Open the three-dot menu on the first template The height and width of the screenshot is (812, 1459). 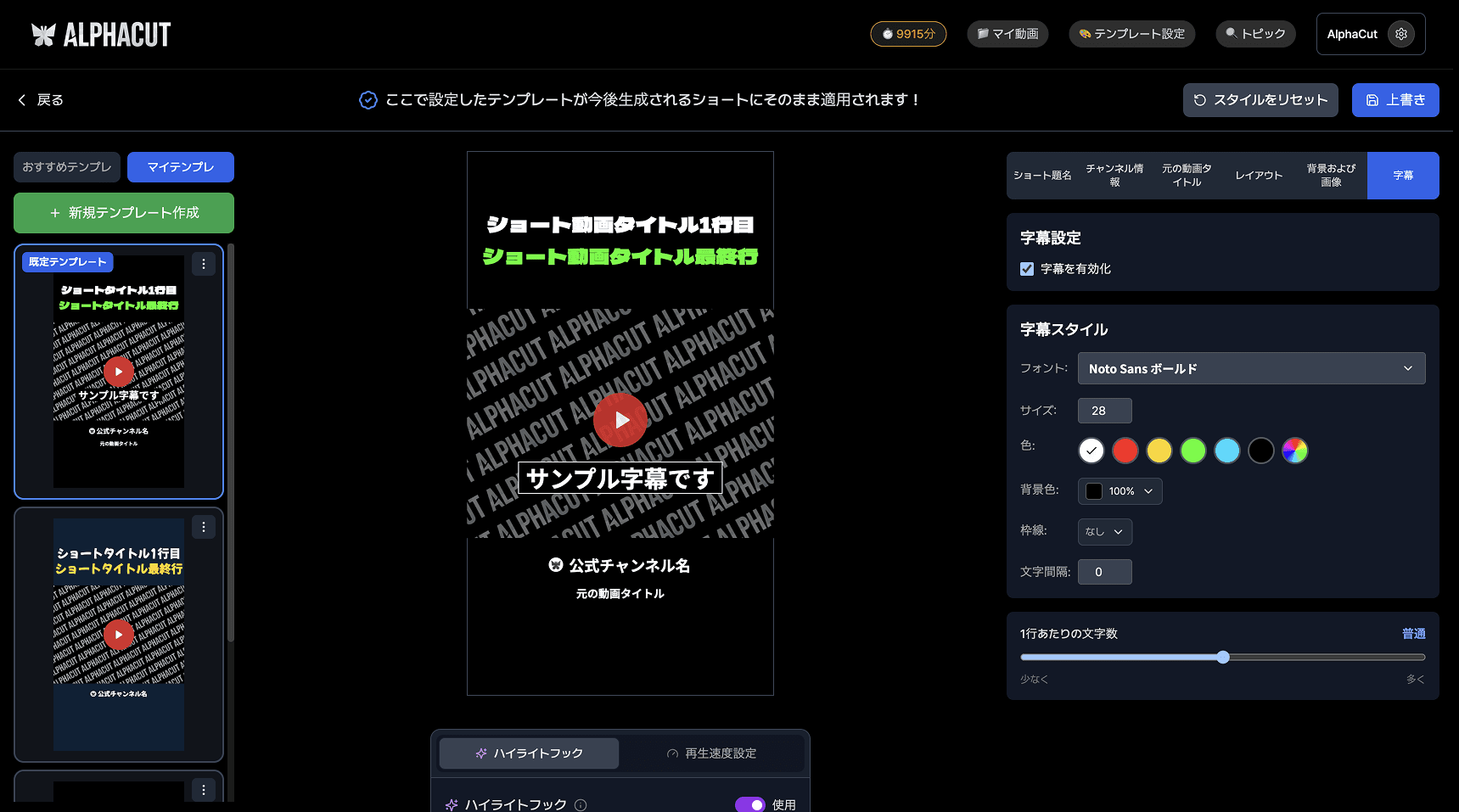pyautogui.click(x=204, y=264)
